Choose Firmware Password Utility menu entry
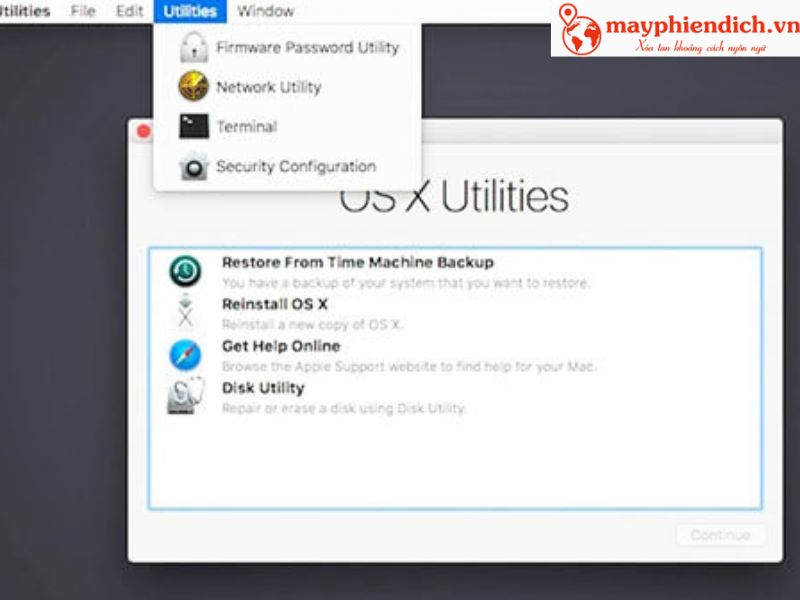Image resolution: width=800 pixels, height=600 pixels. click(287, 47)
